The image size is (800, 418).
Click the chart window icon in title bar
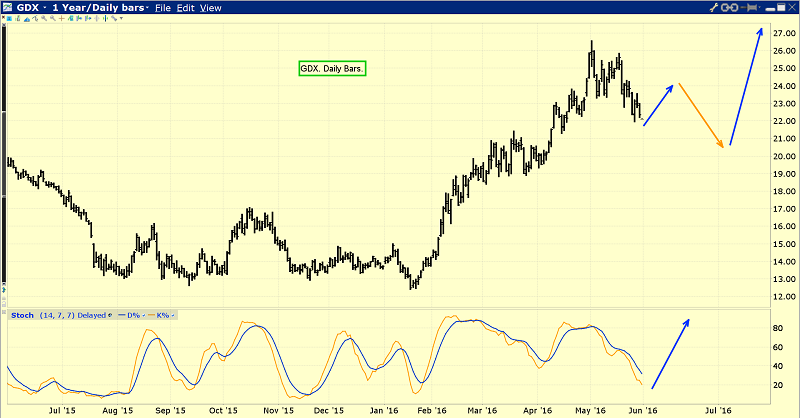tap(8, 8)
